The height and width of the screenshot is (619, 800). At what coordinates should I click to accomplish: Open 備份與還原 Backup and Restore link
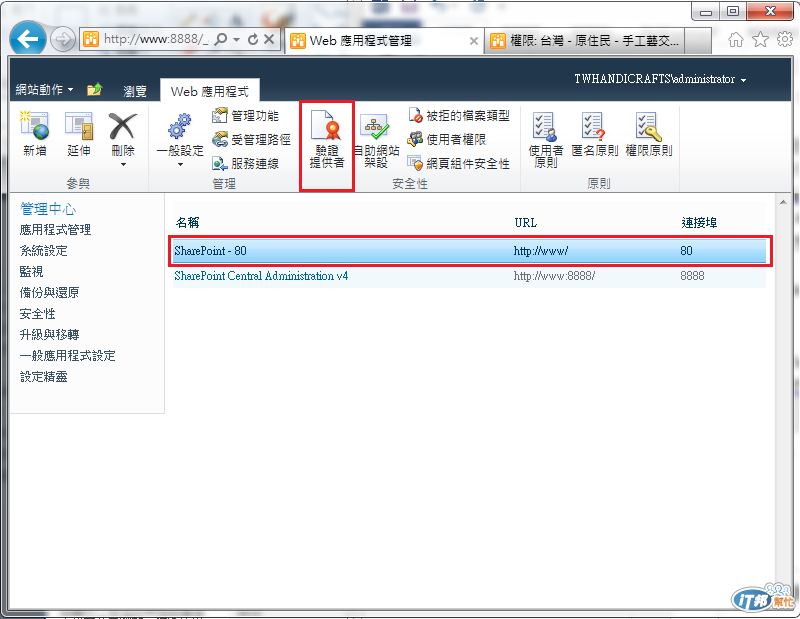[x=49, y=292]
